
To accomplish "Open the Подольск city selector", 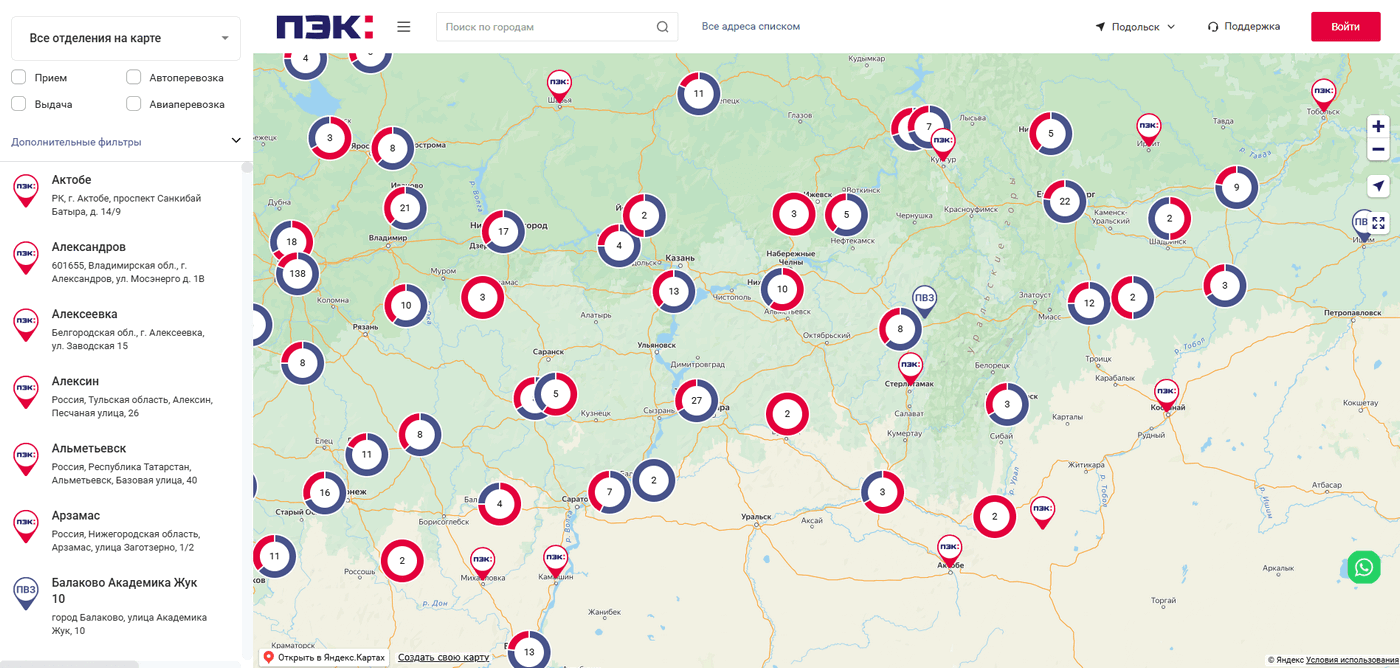I will [x=1135, y=27].
